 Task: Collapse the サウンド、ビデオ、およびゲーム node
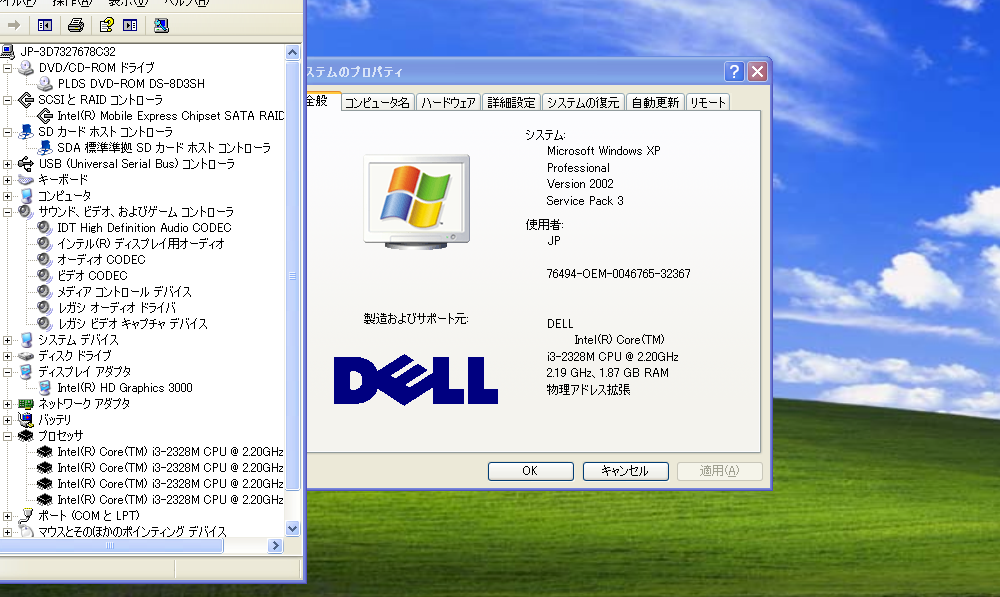click(8, 212)
